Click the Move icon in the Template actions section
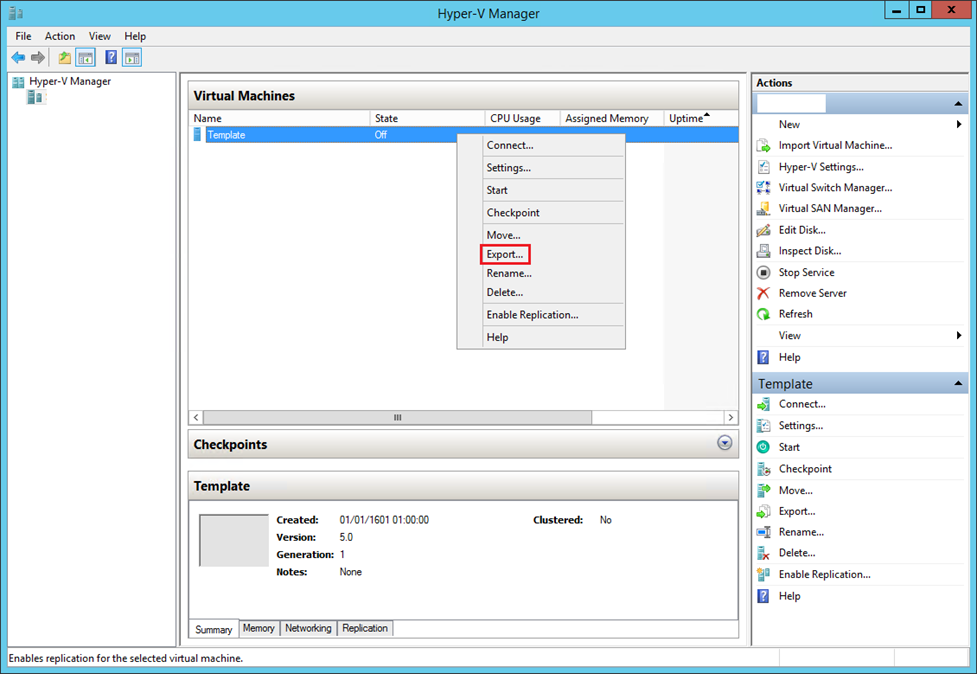977x674 pixels. 763,490
